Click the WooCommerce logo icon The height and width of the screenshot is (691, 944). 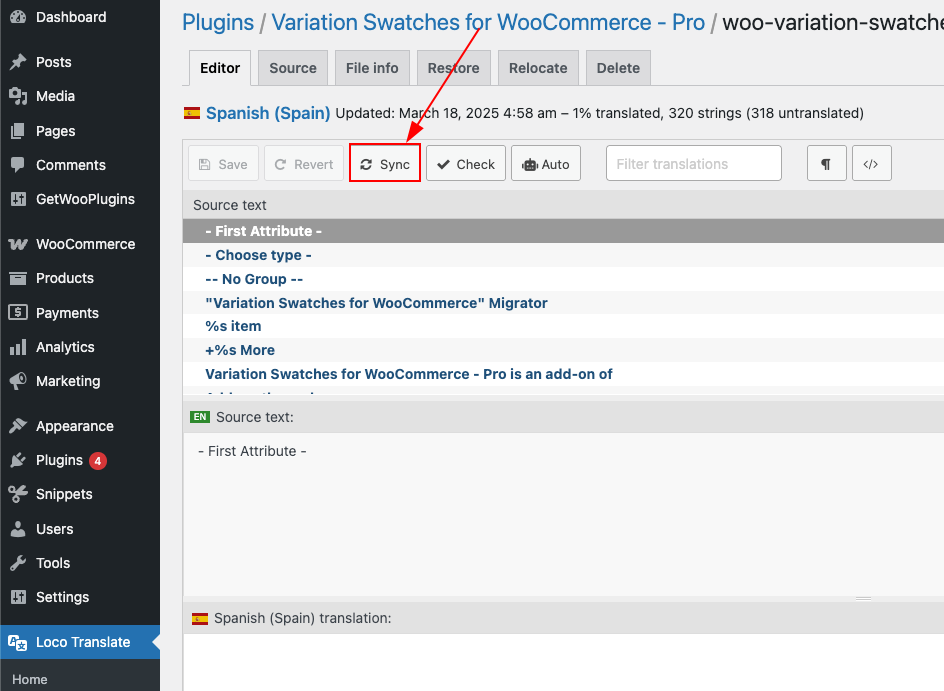[18, 244]
